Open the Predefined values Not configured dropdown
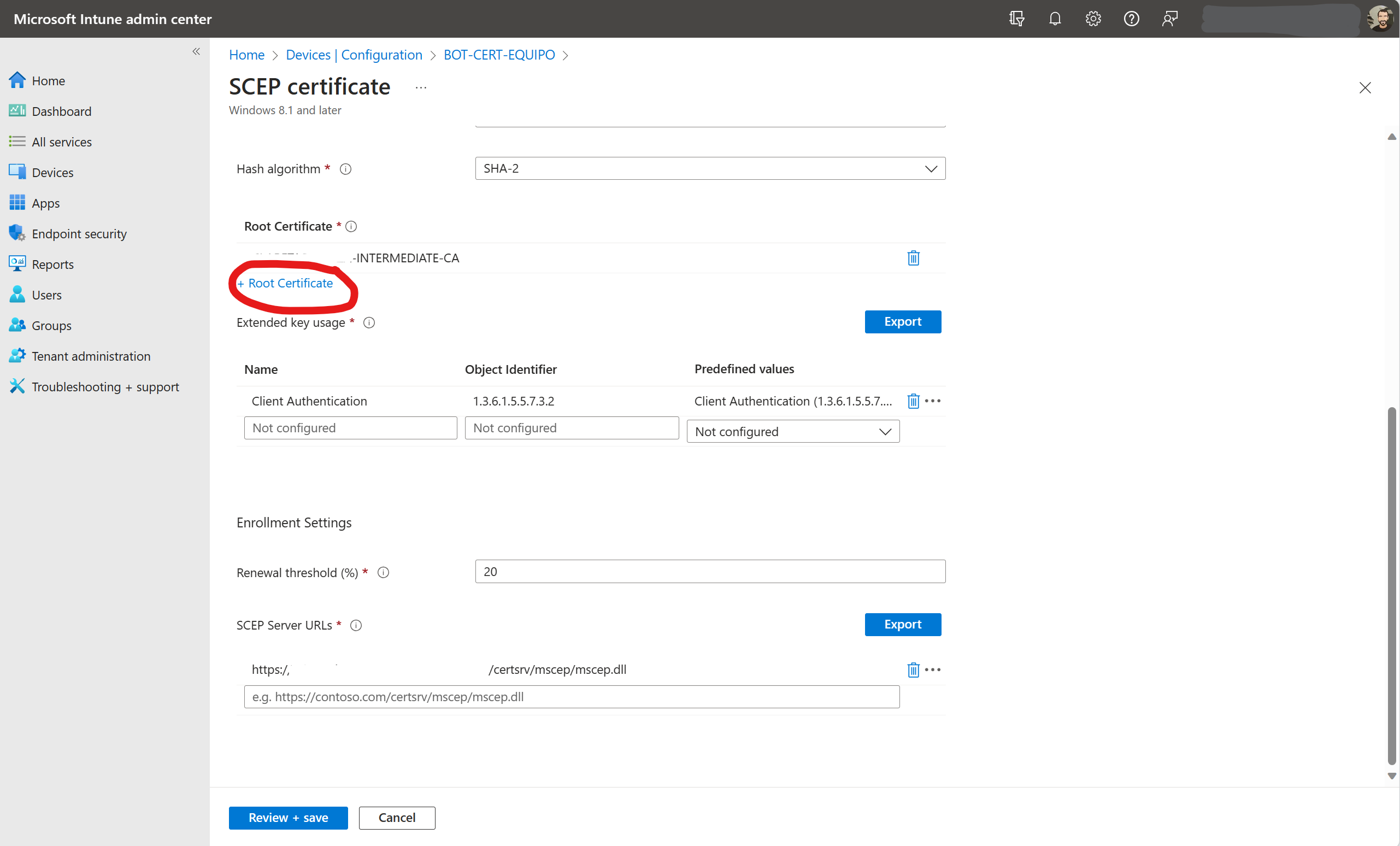This screenshot has width=1400, height=846. pyautogui.click(x=792, y=432)
